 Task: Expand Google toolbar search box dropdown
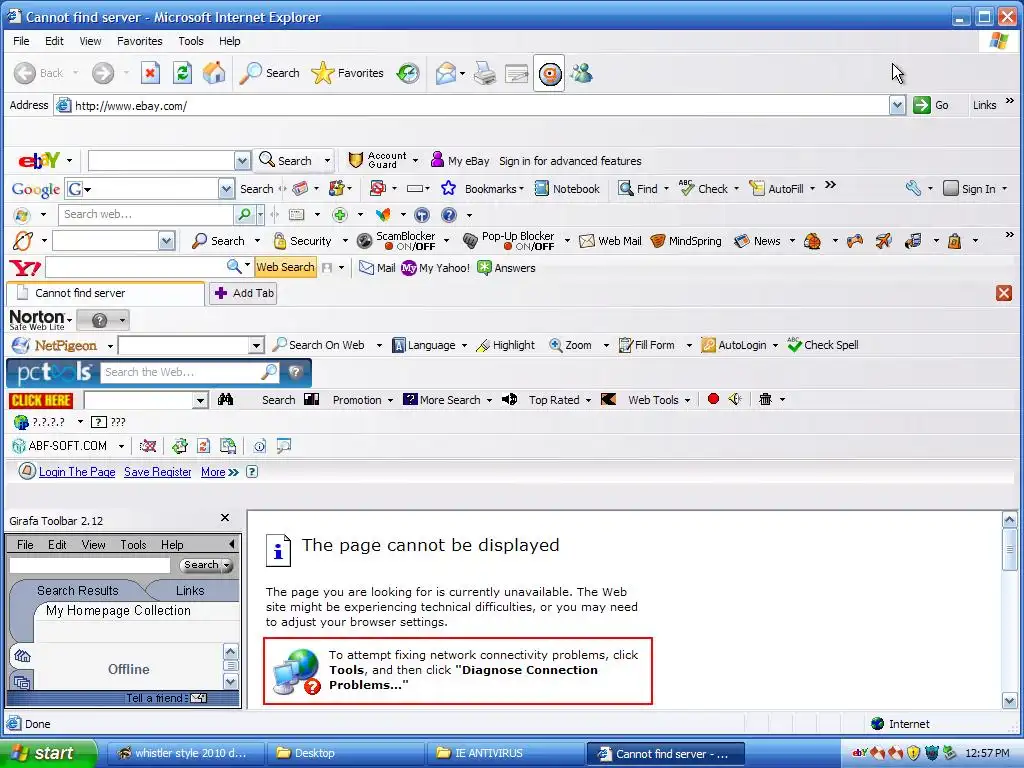click(226, 189)
